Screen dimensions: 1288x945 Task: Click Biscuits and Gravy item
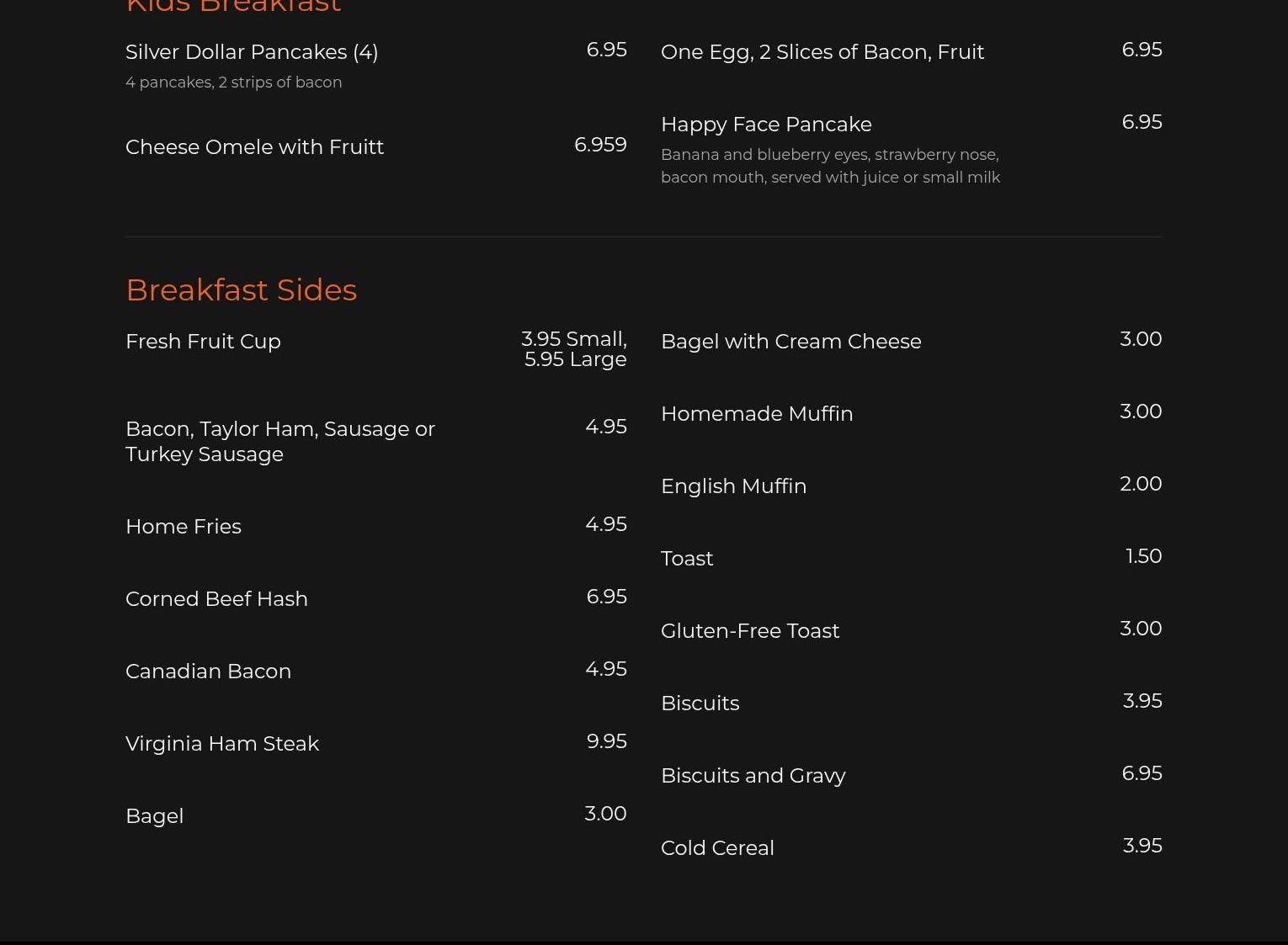753,776
